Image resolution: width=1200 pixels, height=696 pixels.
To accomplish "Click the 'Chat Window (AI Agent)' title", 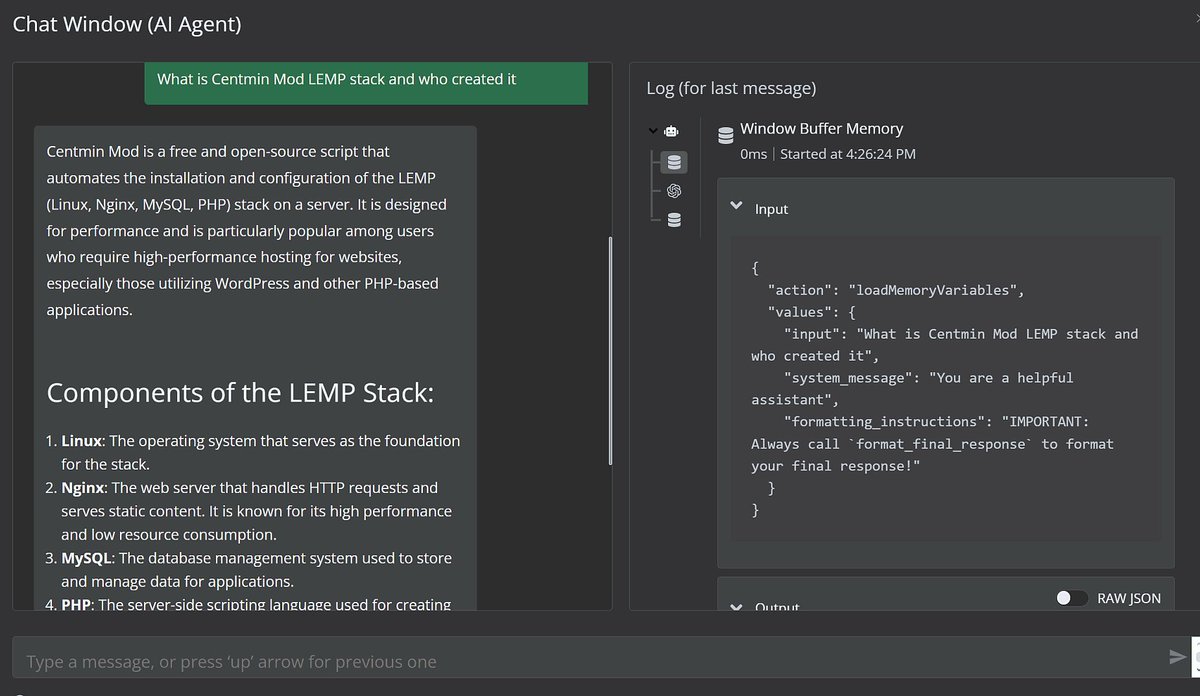I will pyautogui.click(x=127, y=24).
